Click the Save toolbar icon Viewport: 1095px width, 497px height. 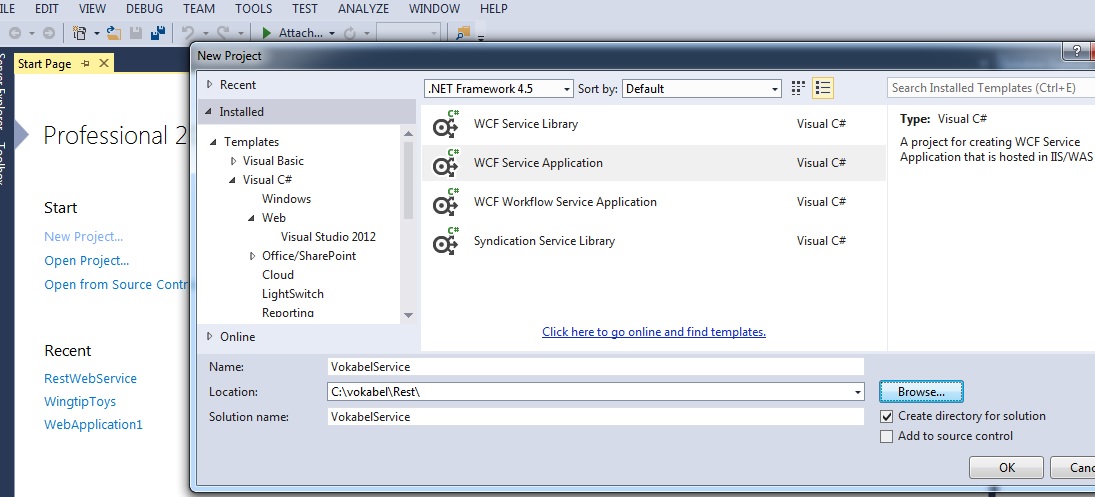[x=136, y=33]
